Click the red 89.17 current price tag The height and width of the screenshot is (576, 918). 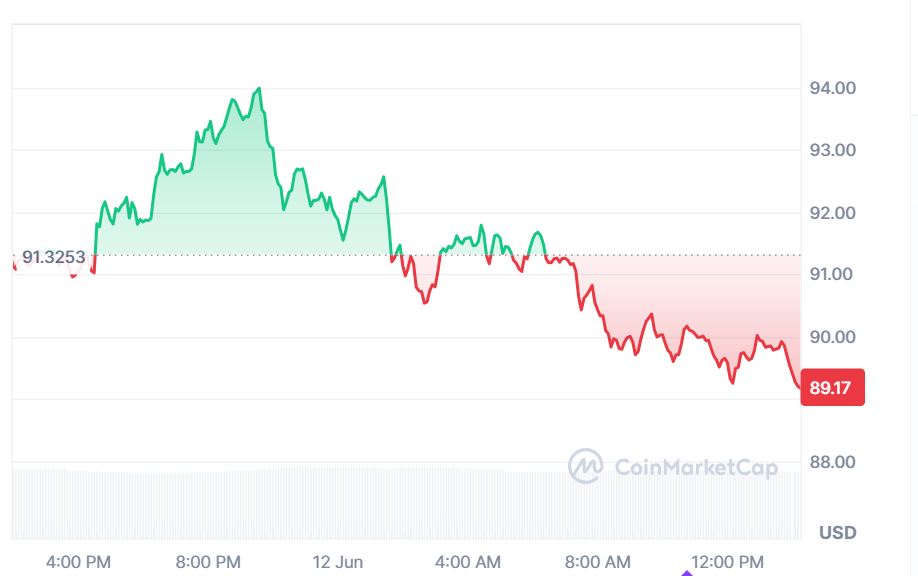click(x=833, y=388)
